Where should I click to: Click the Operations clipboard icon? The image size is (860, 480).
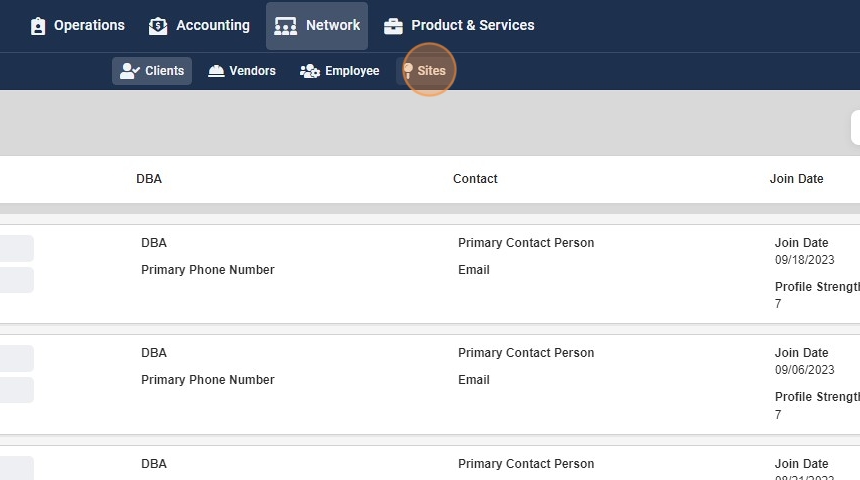[x=38, y=26]
